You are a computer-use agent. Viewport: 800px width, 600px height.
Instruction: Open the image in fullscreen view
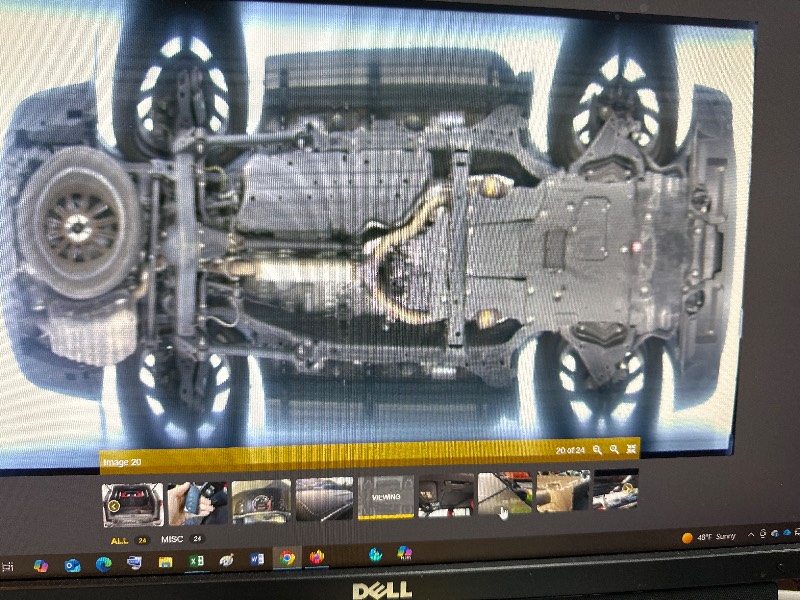[x=631, y=450]
